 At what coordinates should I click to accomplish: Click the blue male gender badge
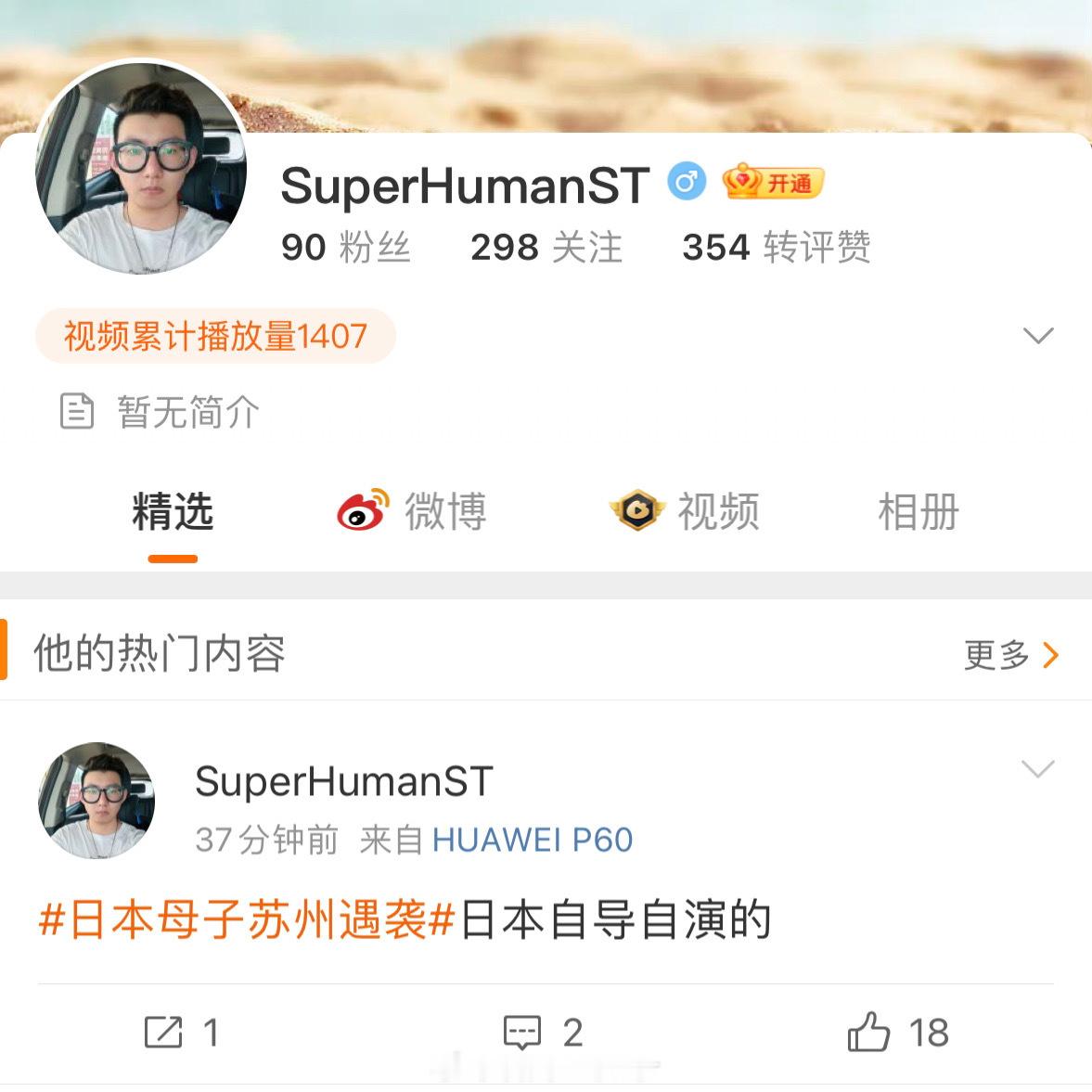(687, 182)
